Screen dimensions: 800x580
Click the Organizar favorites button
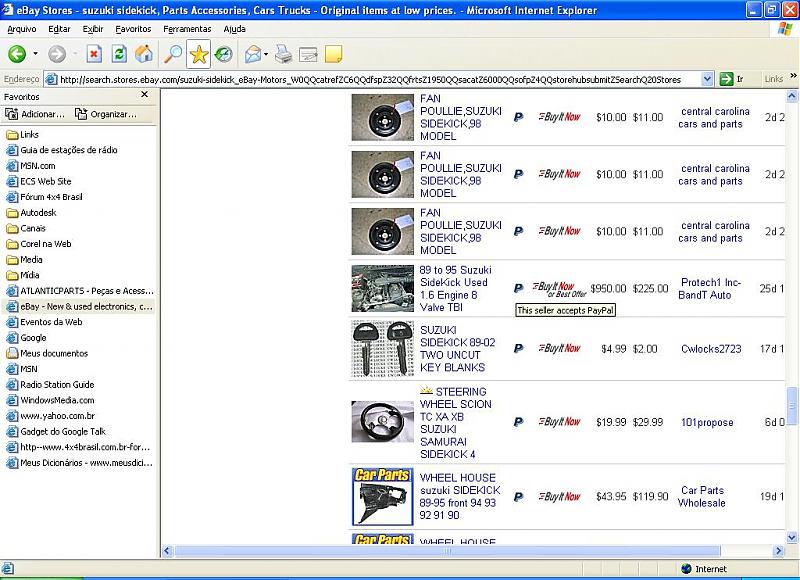coord(106,114)
